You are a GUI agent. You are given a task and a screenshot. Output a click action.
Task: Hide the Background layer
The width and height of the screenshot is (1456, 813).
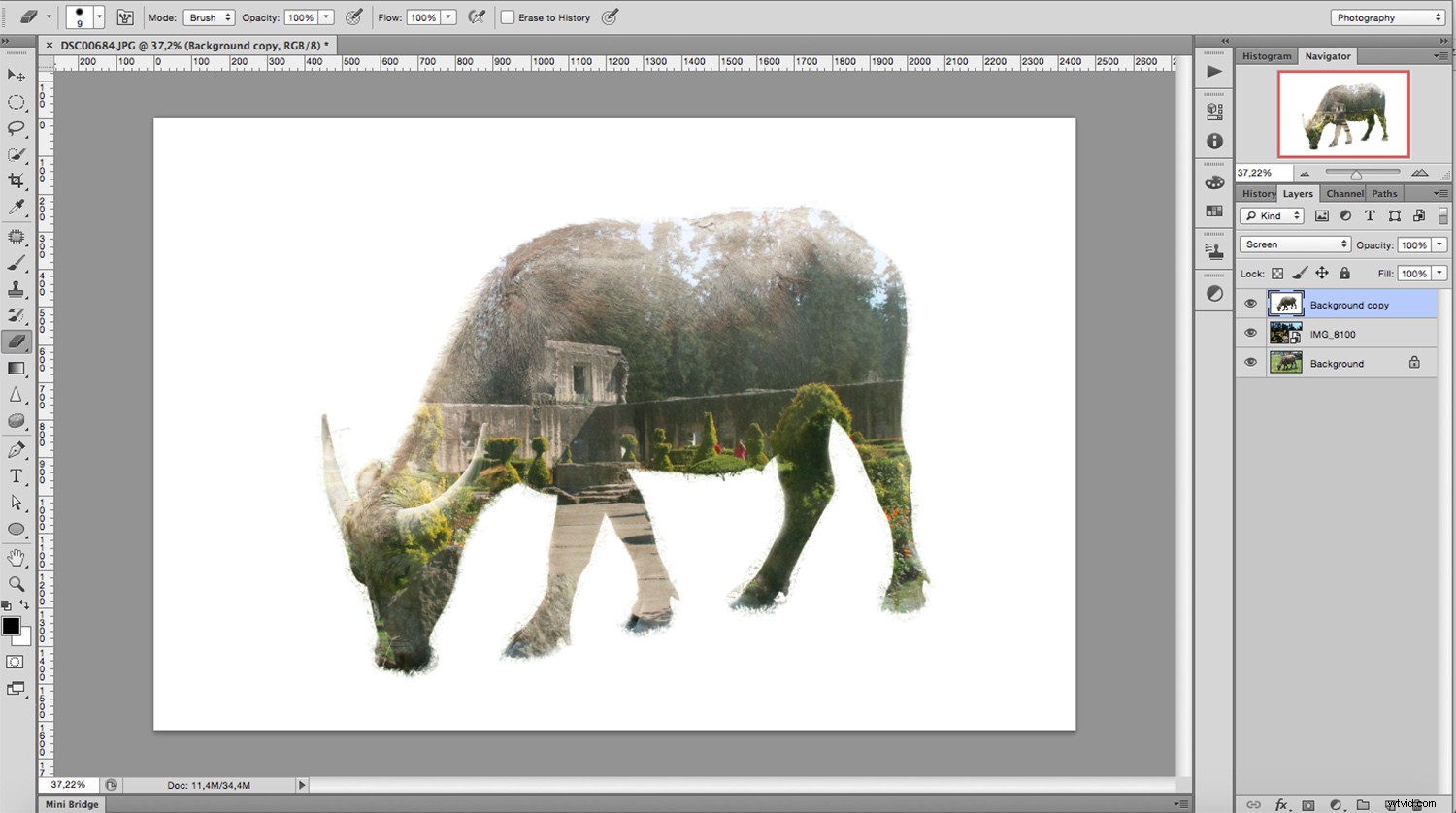[1251, 362]
